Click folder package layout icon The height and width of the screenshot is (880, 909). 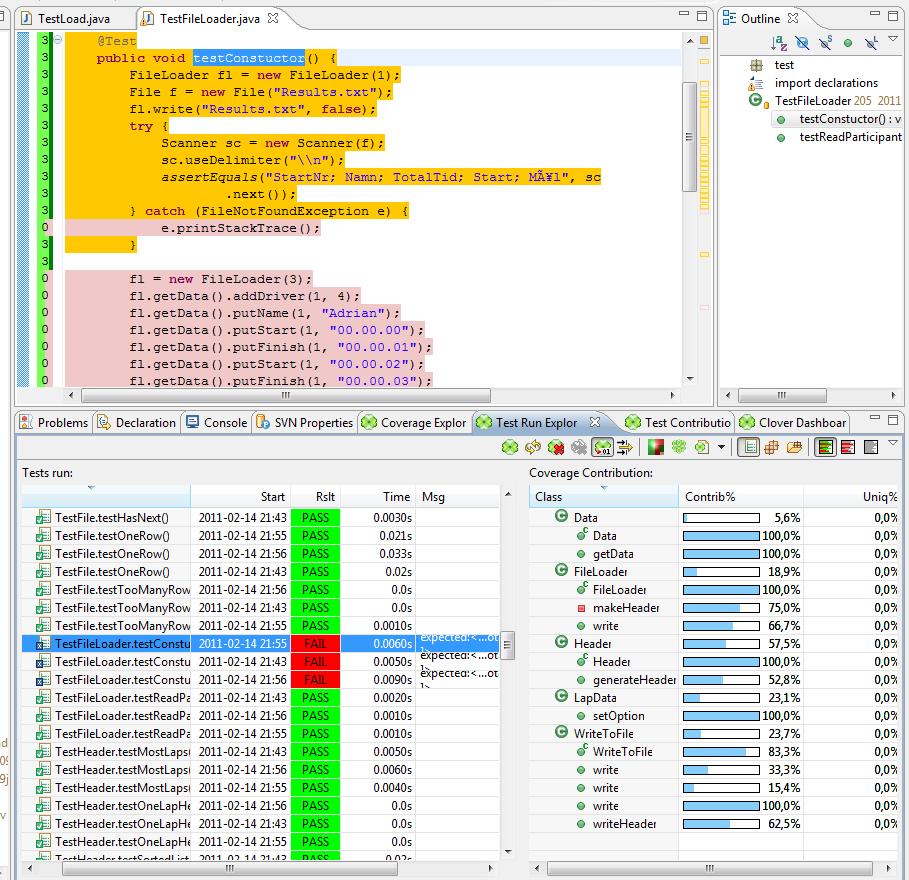pyautogui.click(x=794, y=447)
